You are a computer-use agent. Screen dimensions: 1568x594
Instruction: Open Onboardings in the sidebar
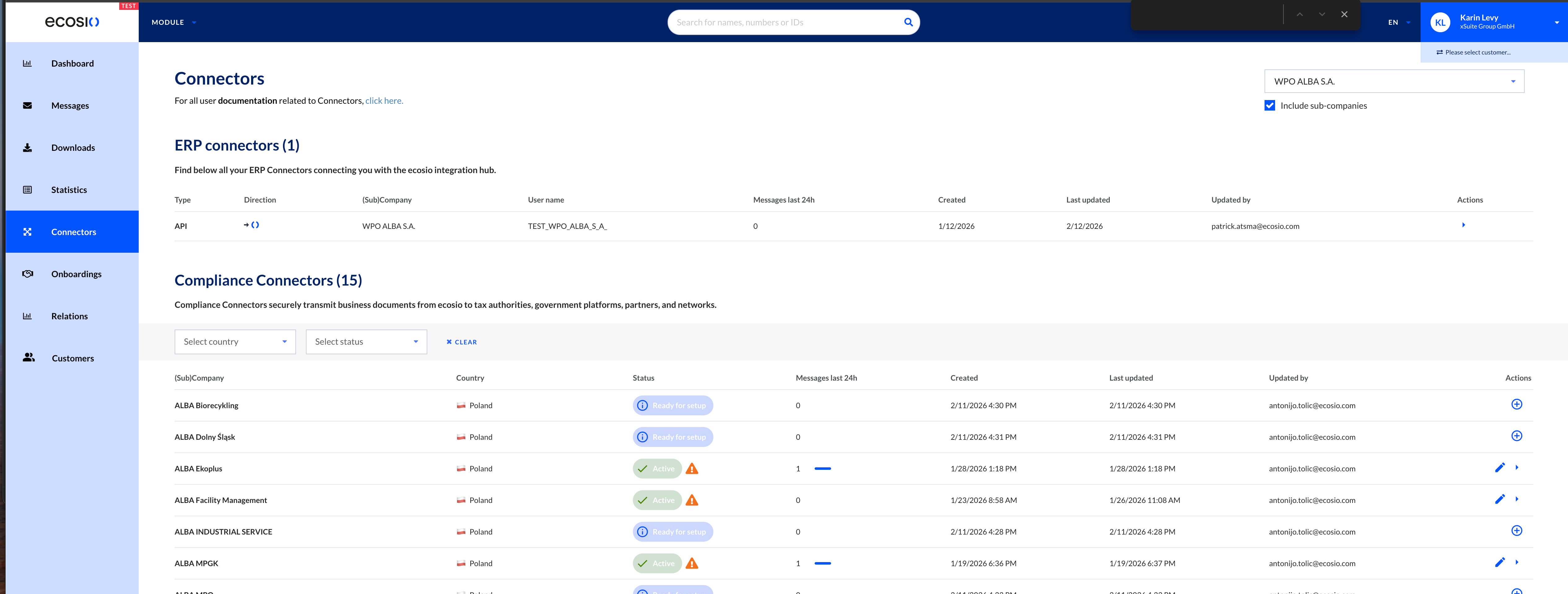[x=72, y=274]
